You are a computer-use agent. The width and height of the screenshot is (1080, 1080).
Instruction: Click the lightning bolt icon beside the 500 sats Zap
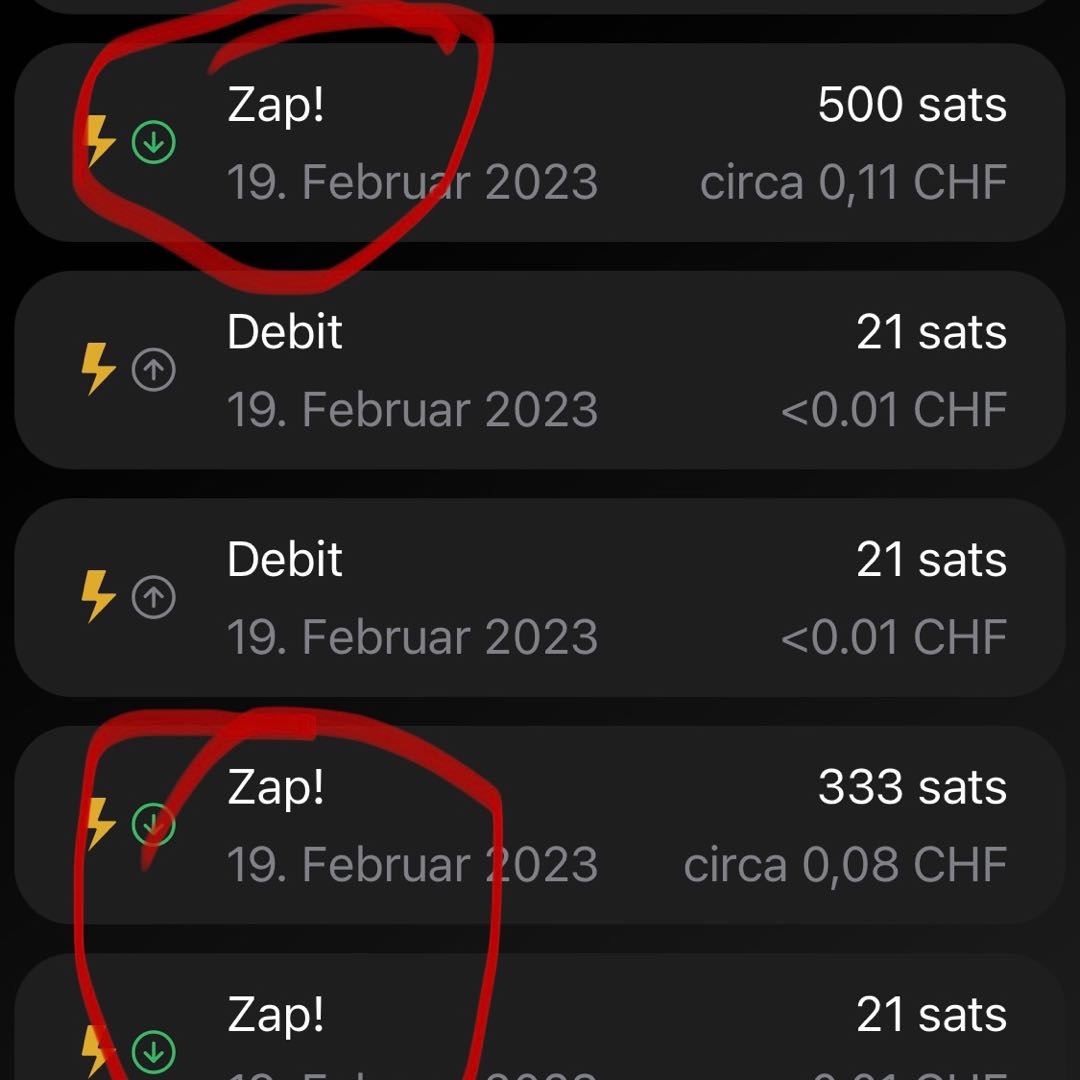[98, 142]
